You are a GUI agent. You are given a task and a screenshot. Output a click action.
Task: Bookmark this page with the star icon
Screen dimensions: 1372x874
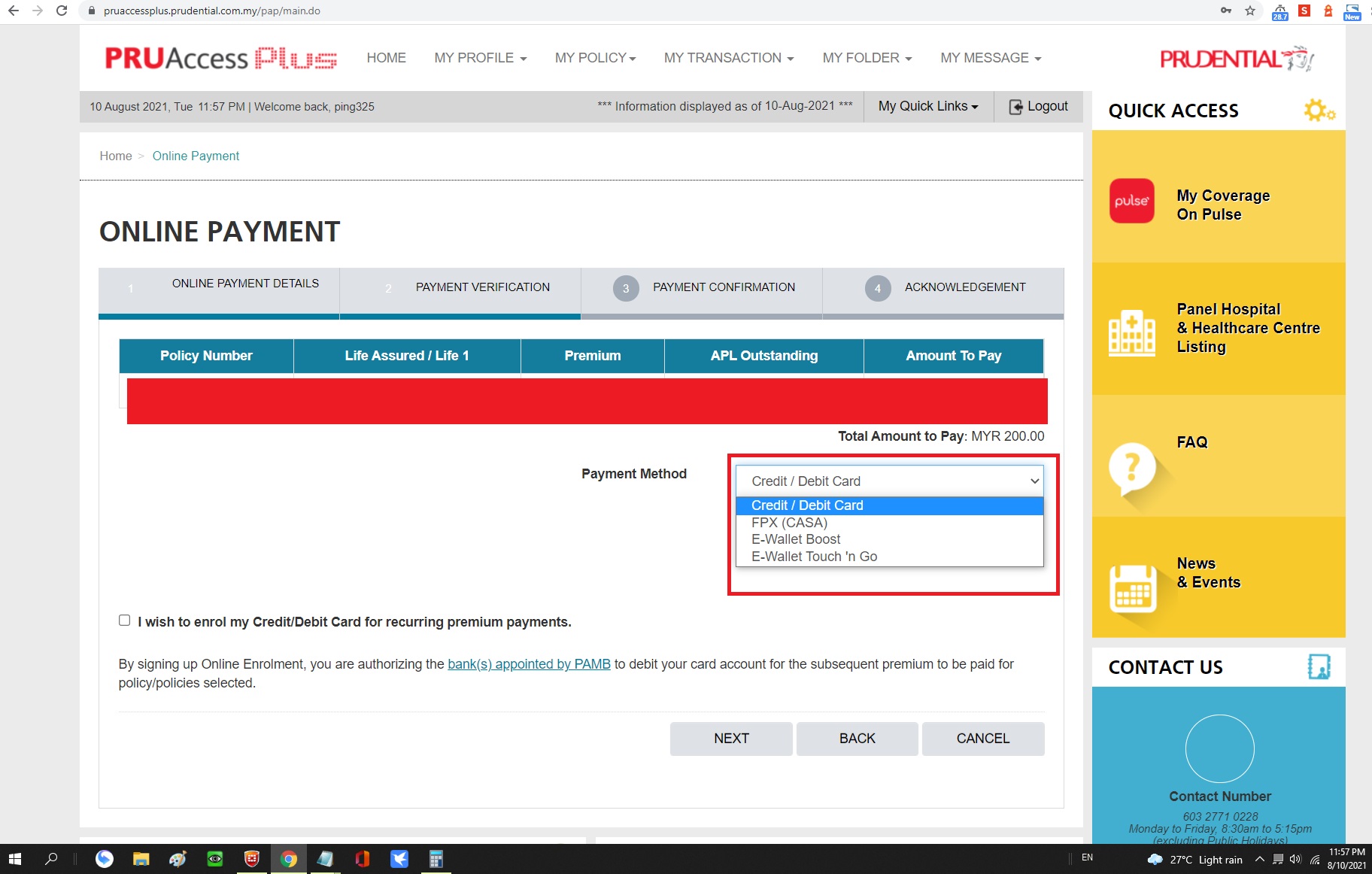pos(1250,11)
